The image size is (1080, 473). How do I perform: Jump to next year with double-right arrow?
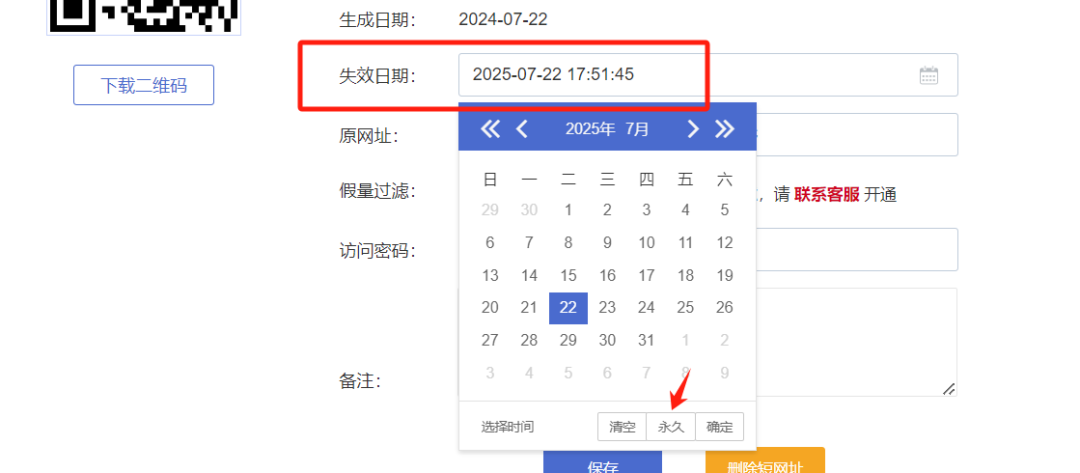(x=725, y=128)
